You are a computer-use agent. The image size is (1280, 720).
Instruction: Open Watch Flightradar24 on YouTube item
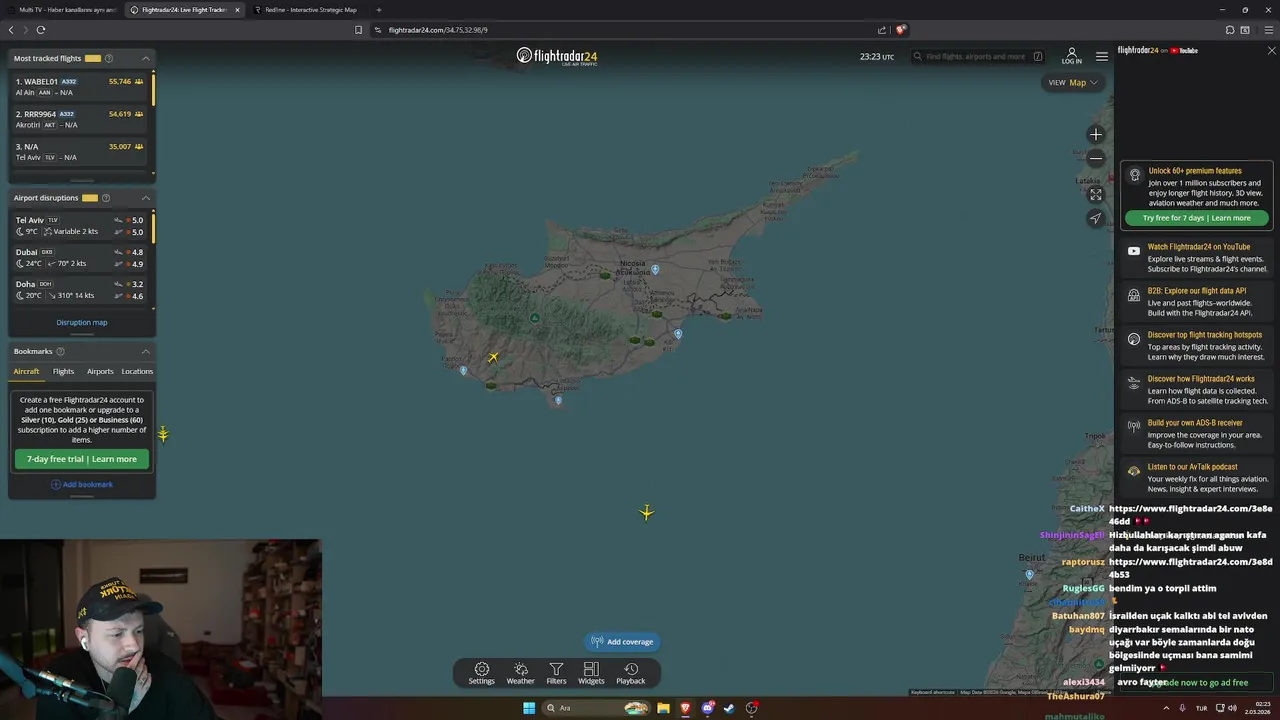click(1197, 258)
